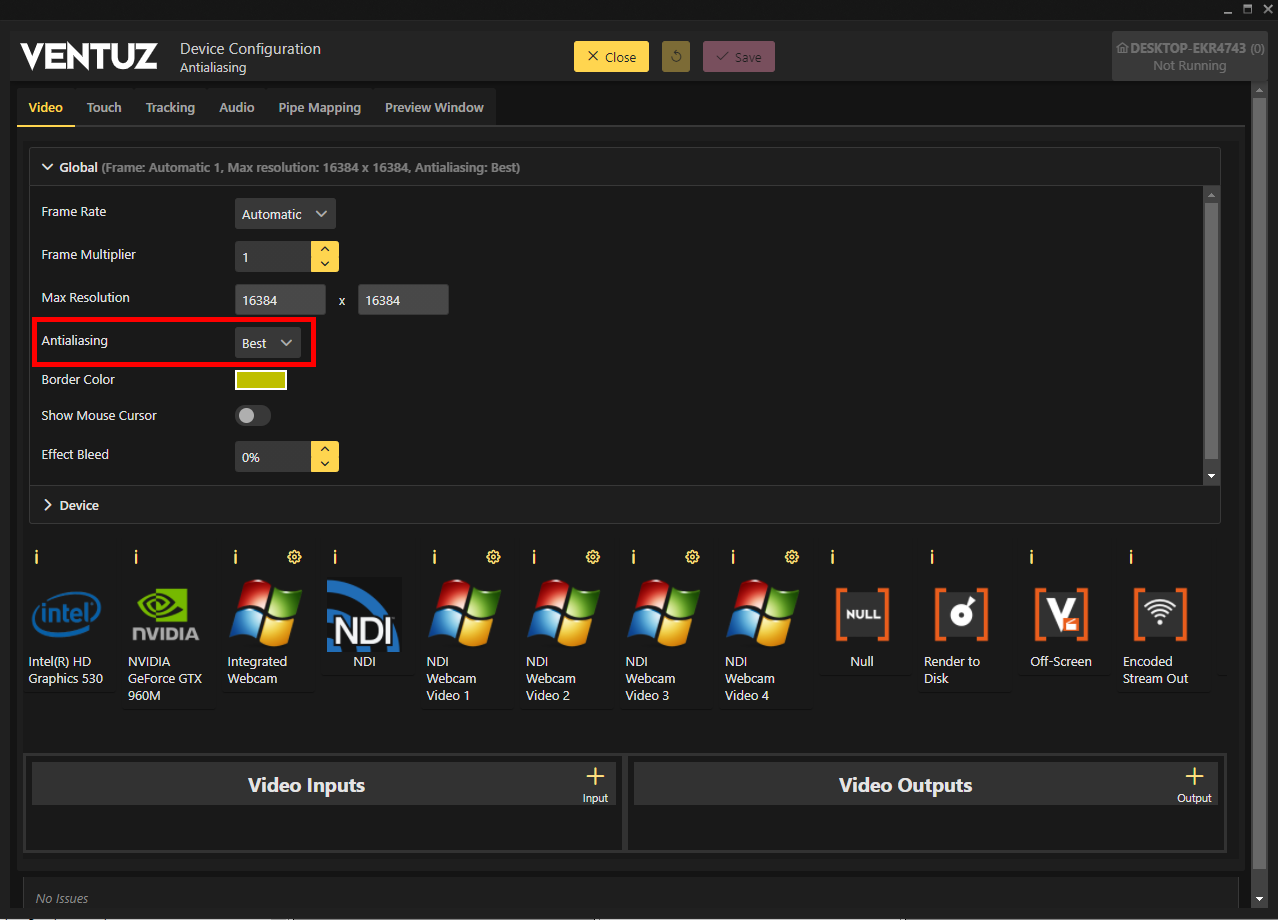
Task: Click the plus icon to add Video Output
Action: 1194,777
